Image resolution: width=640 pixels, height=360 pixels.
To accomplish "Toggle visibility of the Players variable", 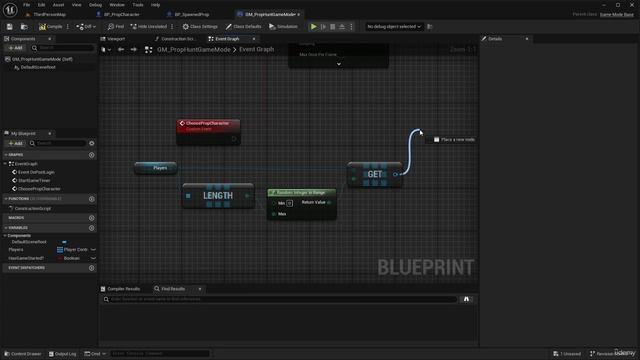I will 93,249.
